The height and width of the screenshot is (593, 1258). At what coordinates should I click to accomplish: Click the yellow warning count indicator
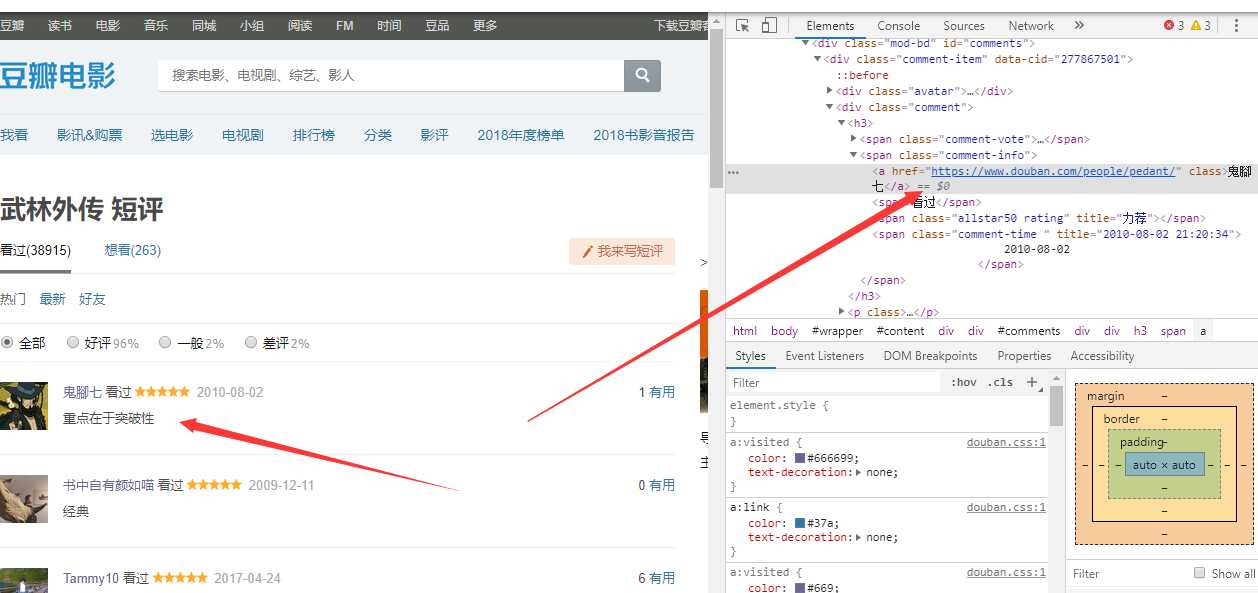coord(1200,25)
